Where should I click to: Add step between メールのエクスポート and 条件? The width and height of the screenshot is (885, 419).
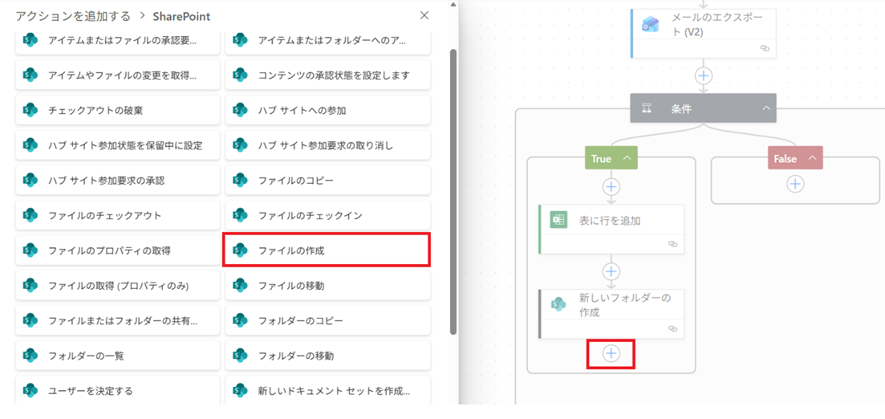point(704,75)
